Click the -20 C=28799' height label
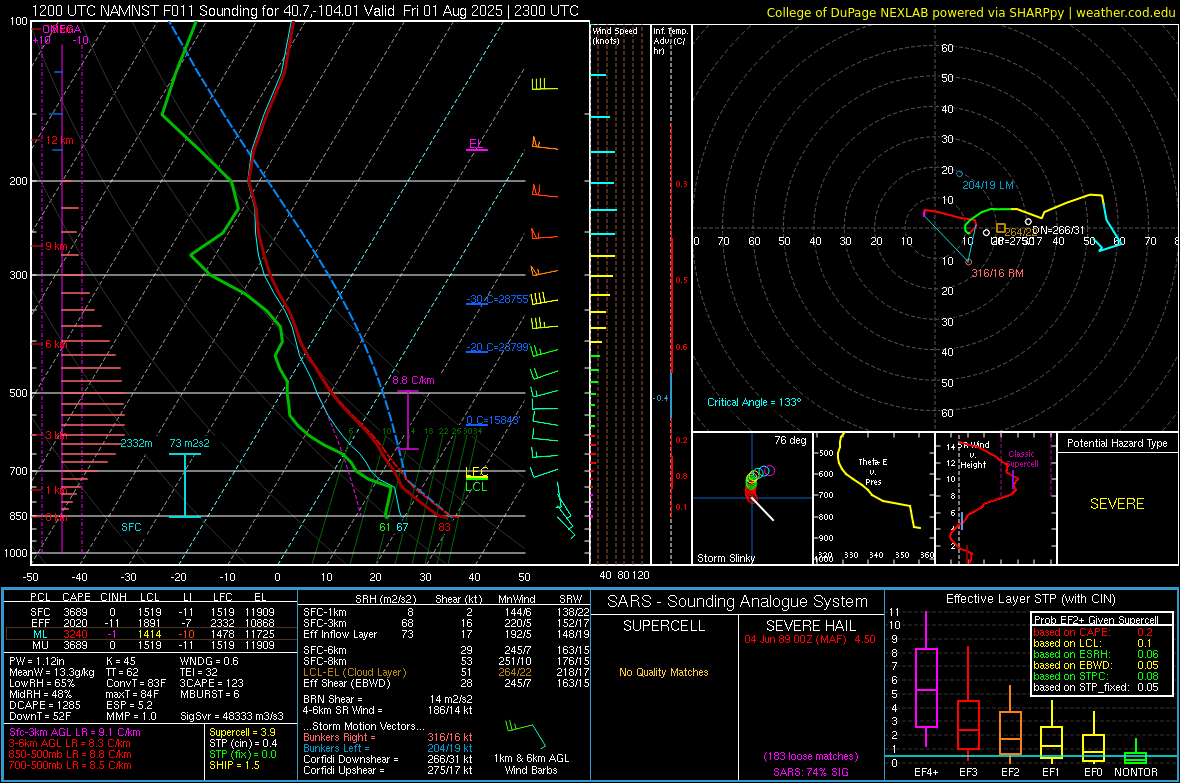 497,347
